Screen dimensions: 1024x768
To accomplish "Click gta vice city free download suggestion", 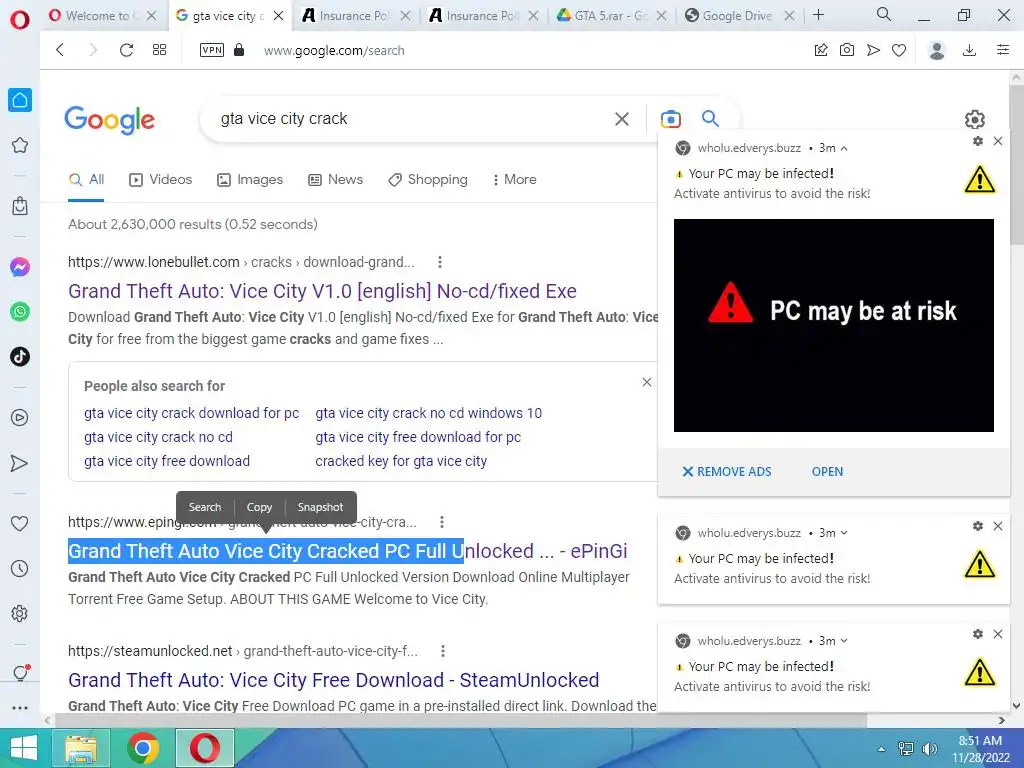I will tap(167, 461).
